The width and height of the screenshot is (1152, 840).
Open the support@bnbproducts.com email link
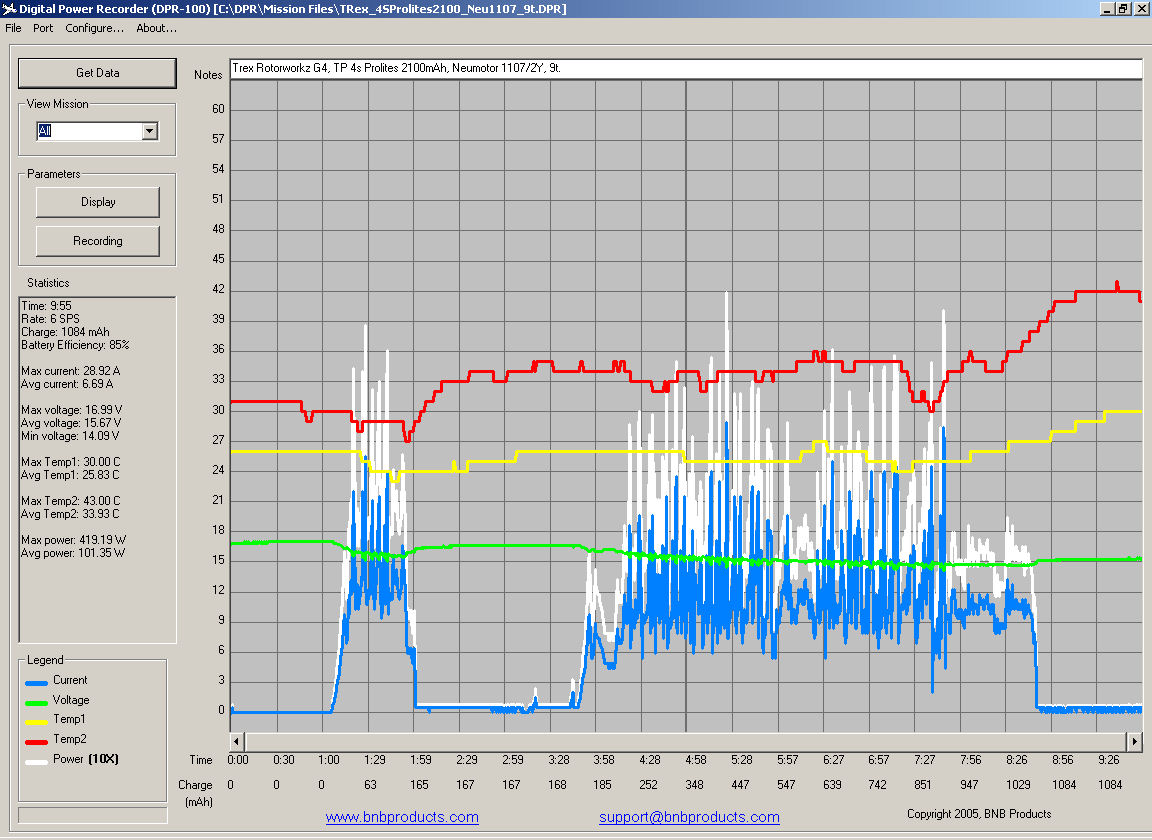point(689,817)
